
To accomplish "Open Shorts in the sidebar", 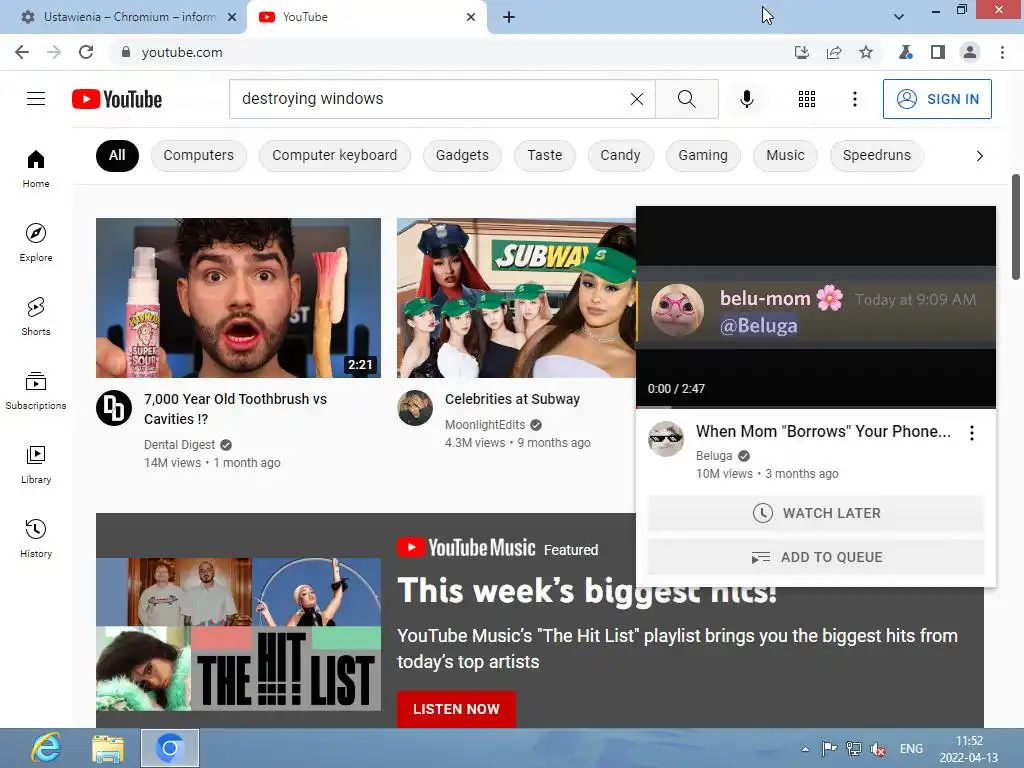I will pos(36,316).
